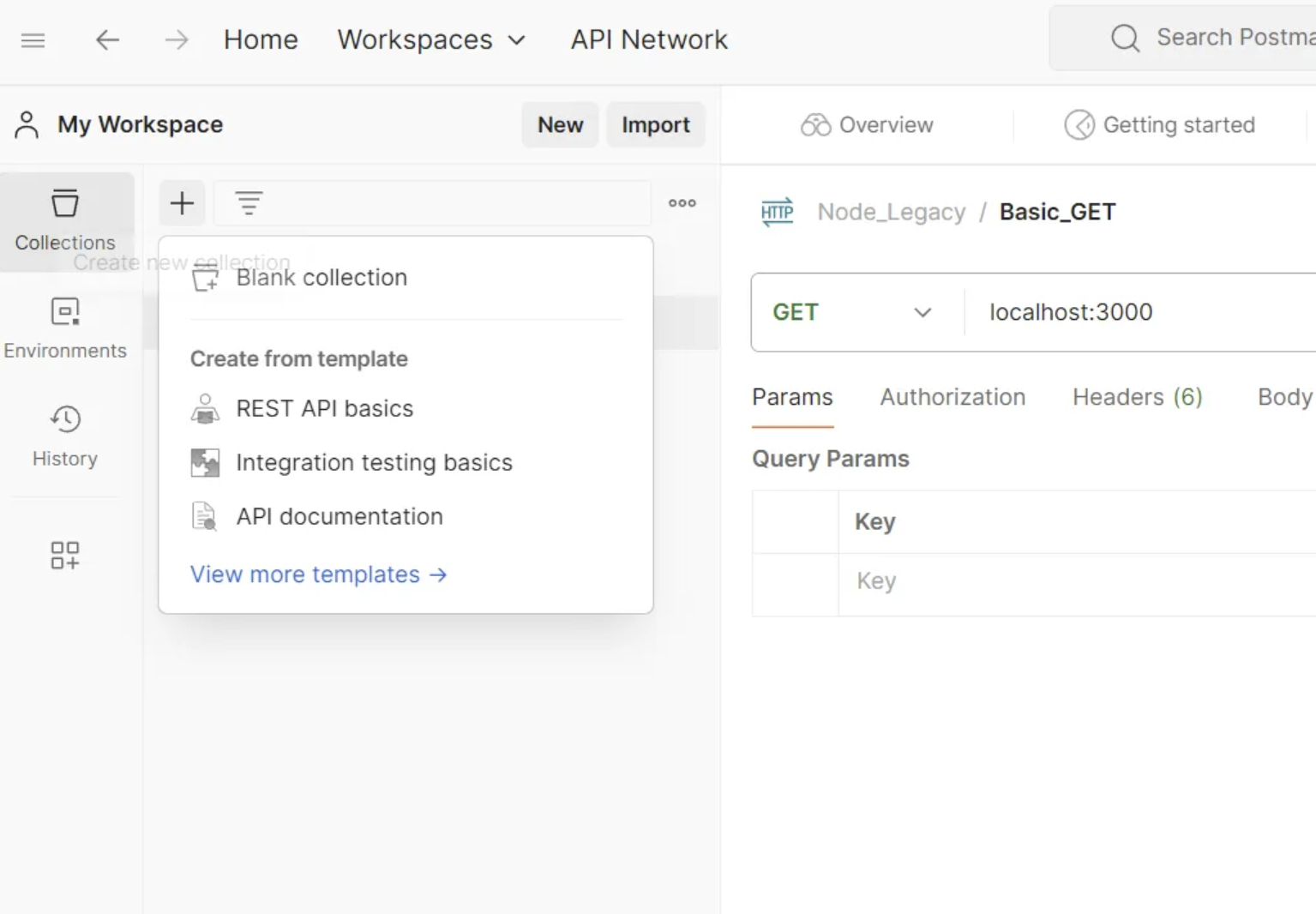Switch to the Params tab
This screenshot has width=1316, height=914.
coord(792,397)
